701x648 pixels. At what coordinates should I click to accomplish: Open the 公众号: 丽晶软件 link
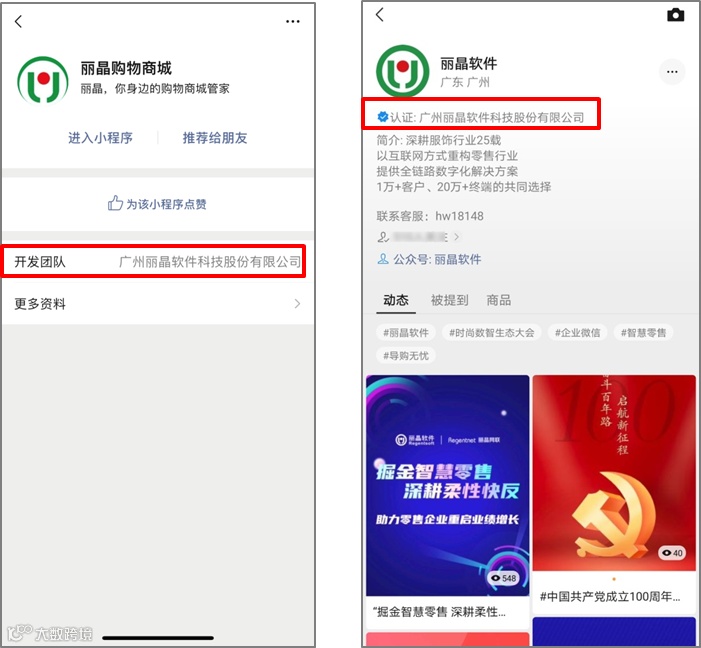click(437, 259)
